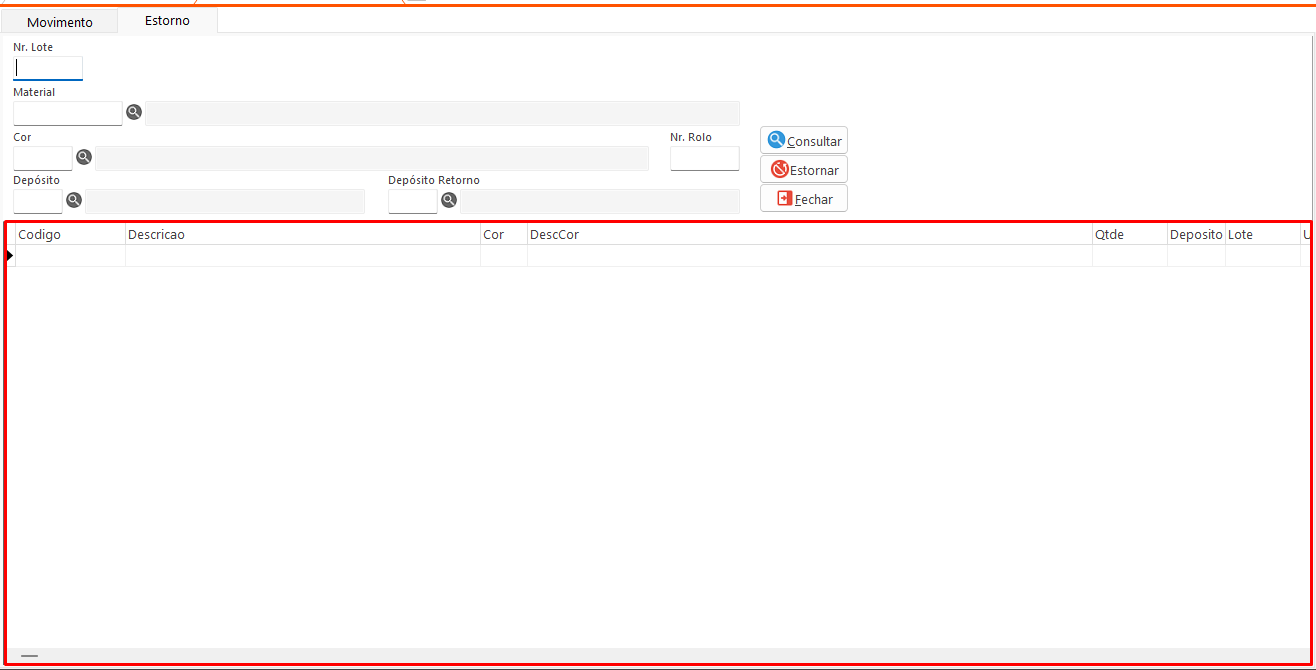Click the Depósito code input field
The width and height of the screenshot is (1316, 670).
38,201
